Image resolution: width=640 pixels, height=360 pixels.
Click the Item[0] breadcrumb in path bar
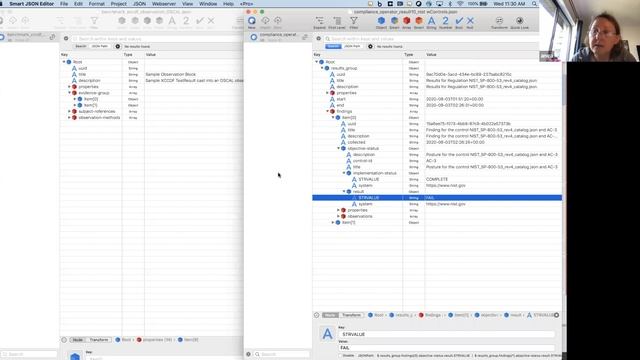click(458, 315)
